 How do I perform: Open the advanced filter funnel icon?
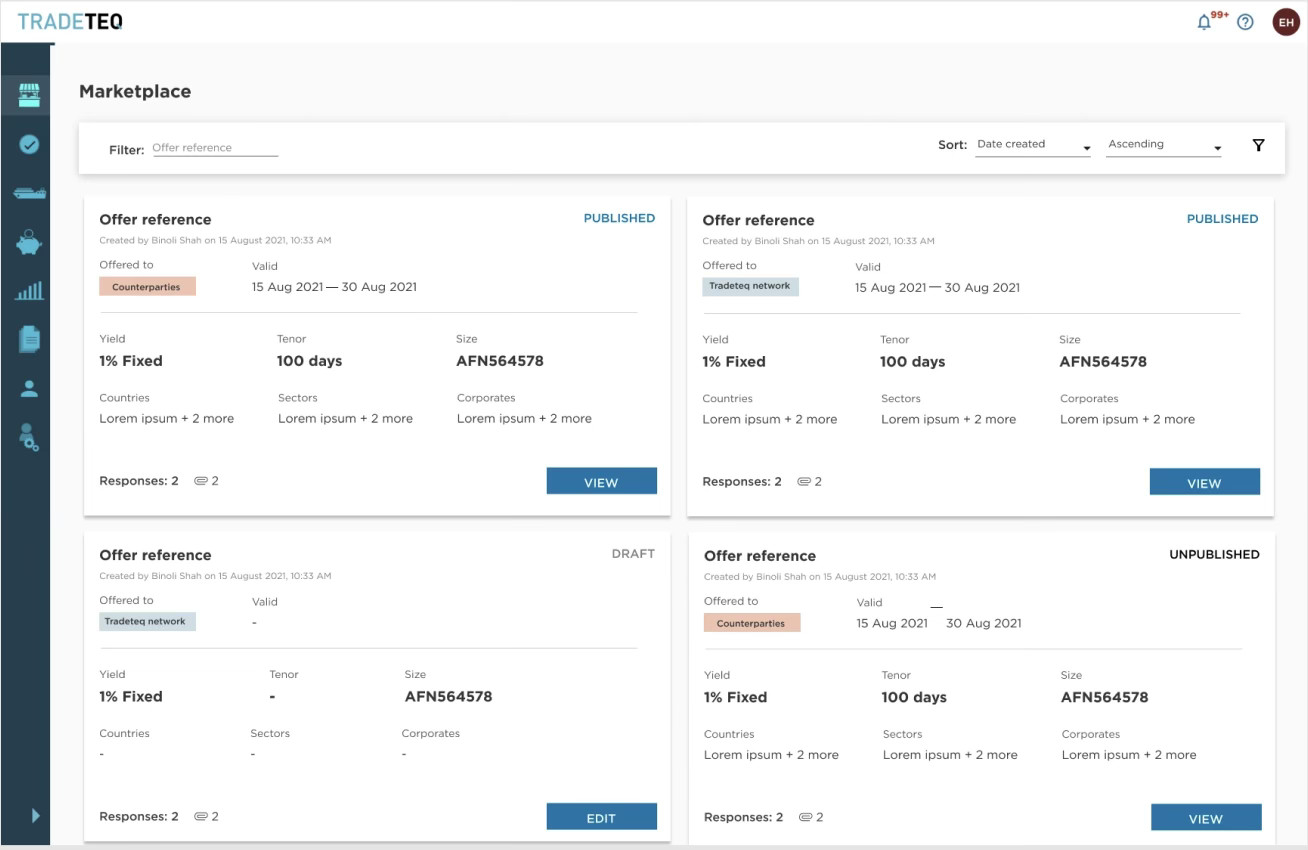point(1258,146)
